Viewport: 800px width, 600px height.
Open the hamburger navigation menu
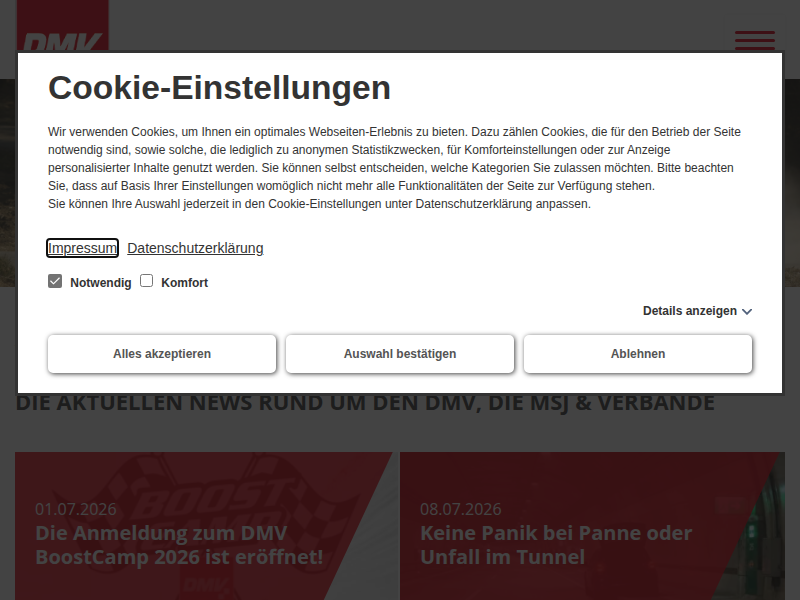(755, 40)
